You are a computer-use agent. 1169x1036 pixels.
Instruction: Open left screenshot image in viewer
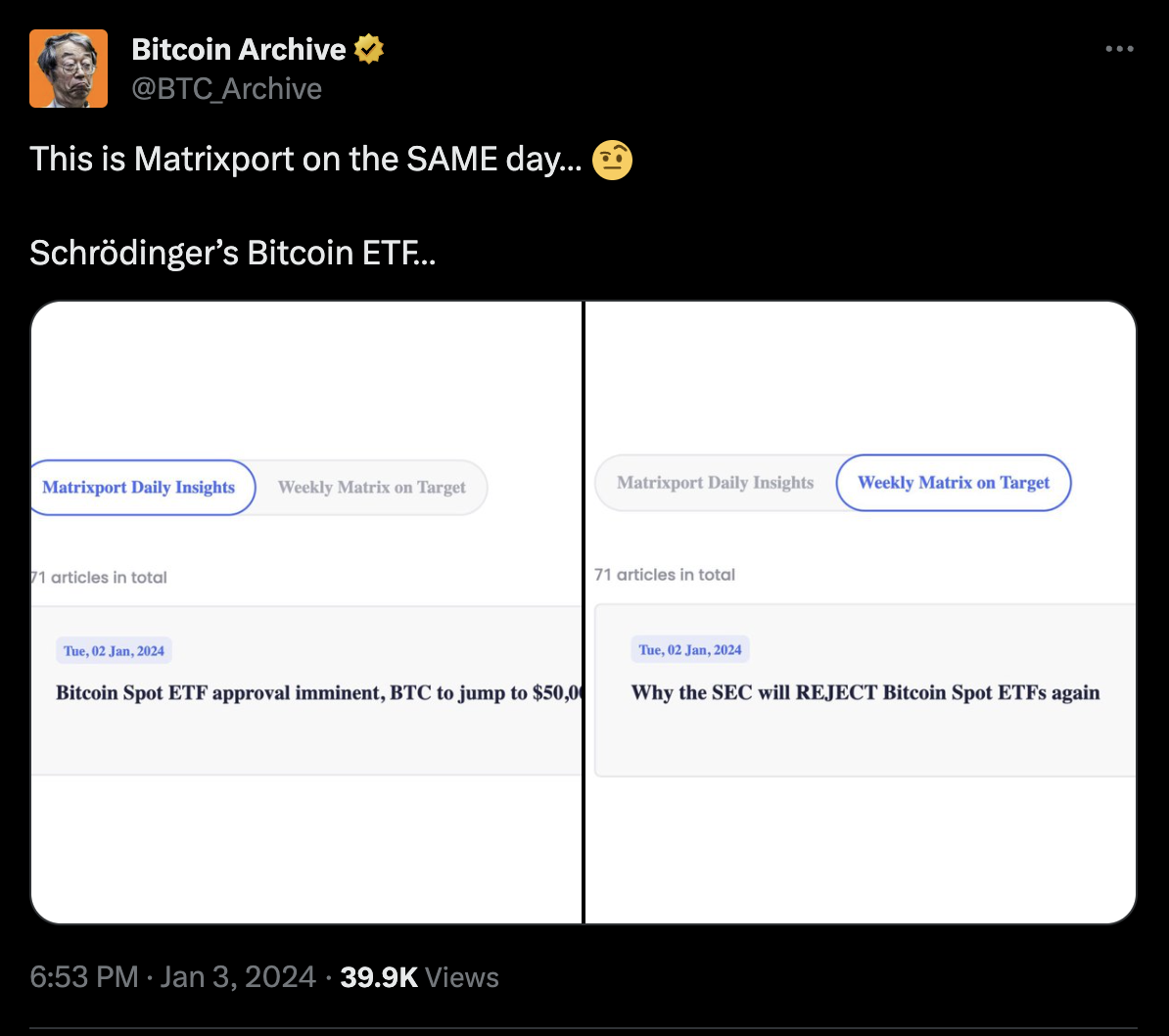pyautogui.click(x=306, y=612)
